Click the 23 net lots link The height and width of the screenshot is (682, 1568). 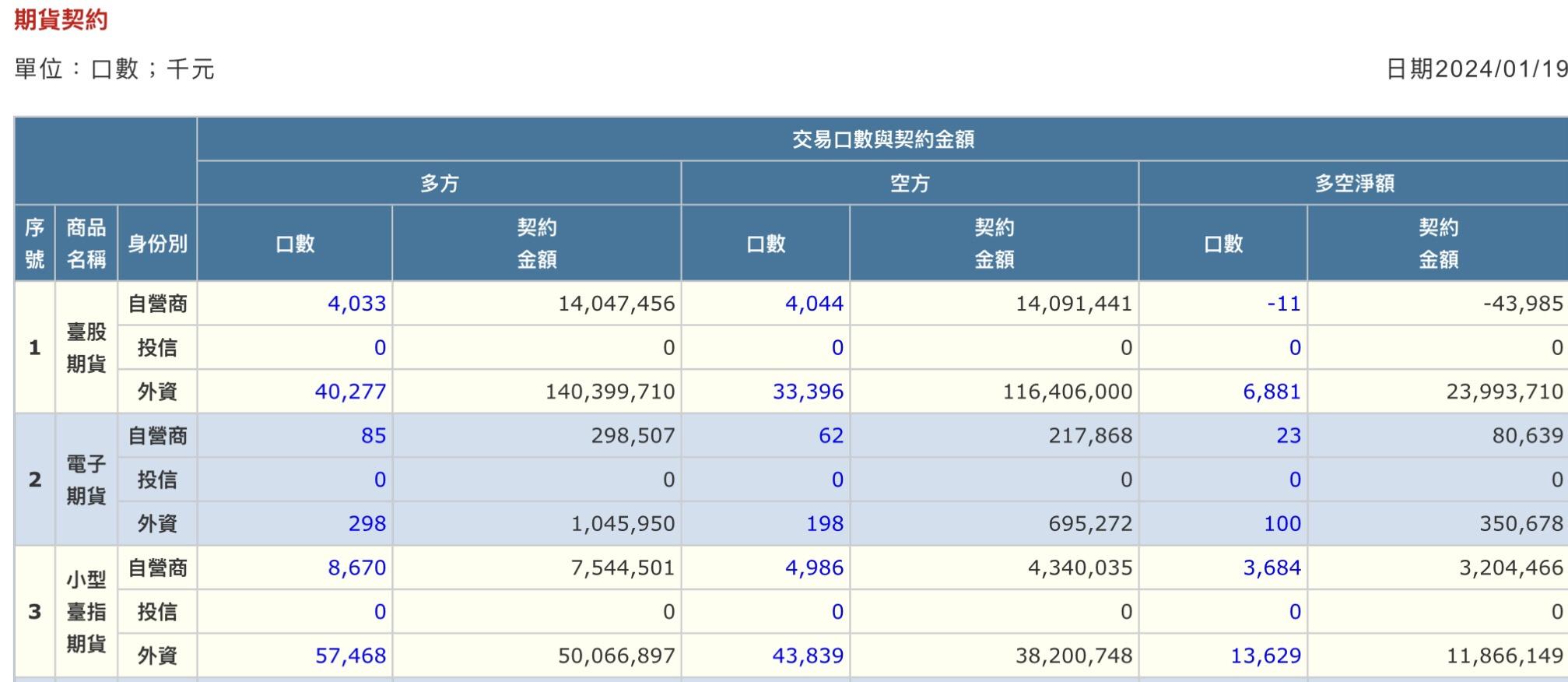pyautogui.click(x=1289, y=436)
